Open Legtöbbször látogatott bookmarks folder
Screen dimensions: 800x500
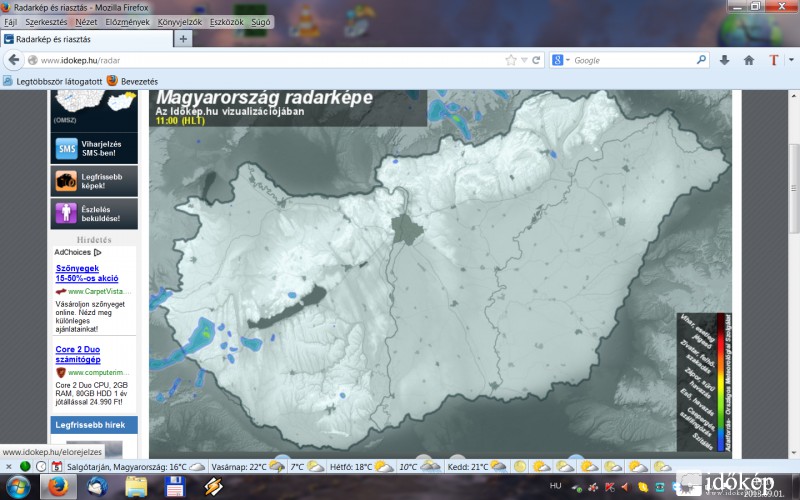(53, 81)
